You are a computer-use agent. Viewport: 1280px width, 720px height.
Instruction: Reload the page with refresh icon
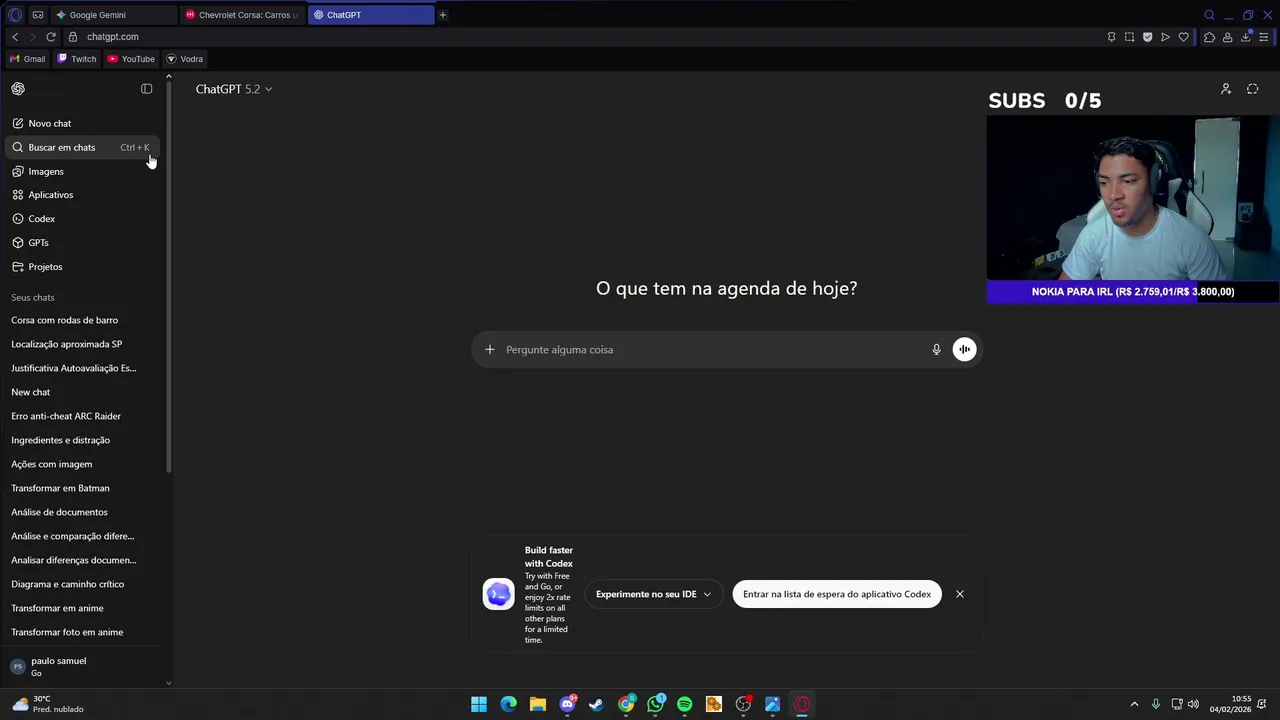[51, 37]
